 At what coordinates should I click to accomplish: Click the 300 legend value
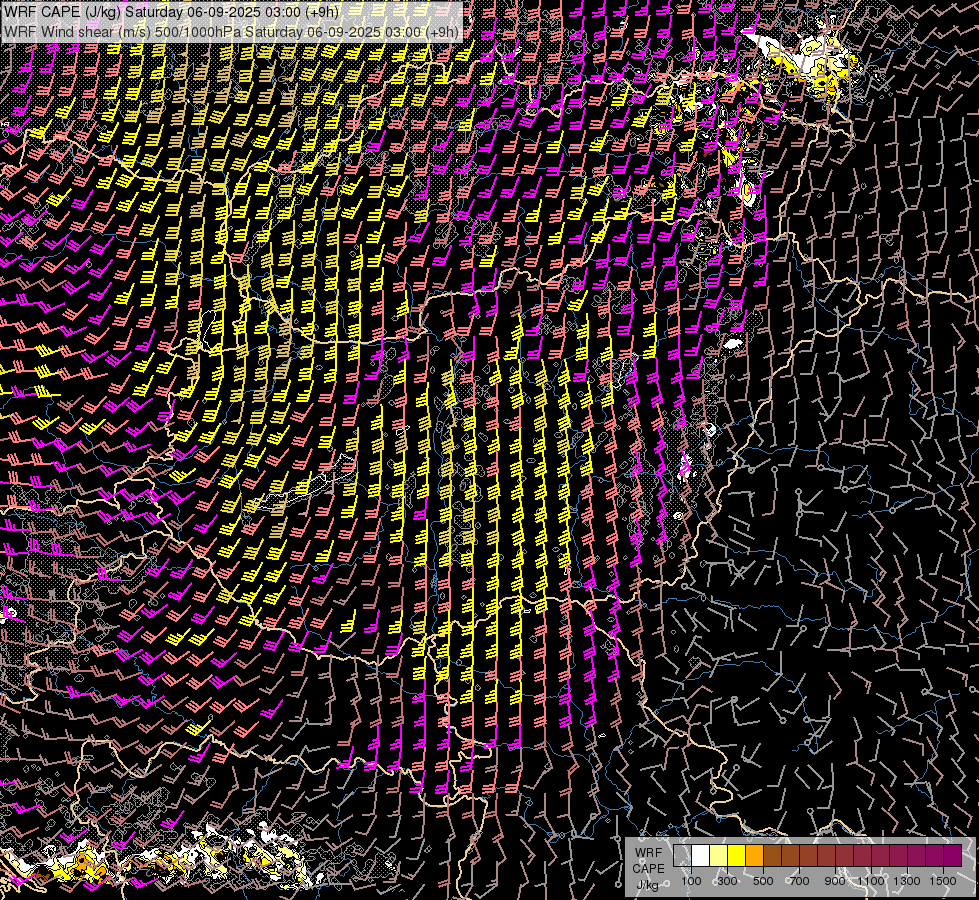(727, 881)
